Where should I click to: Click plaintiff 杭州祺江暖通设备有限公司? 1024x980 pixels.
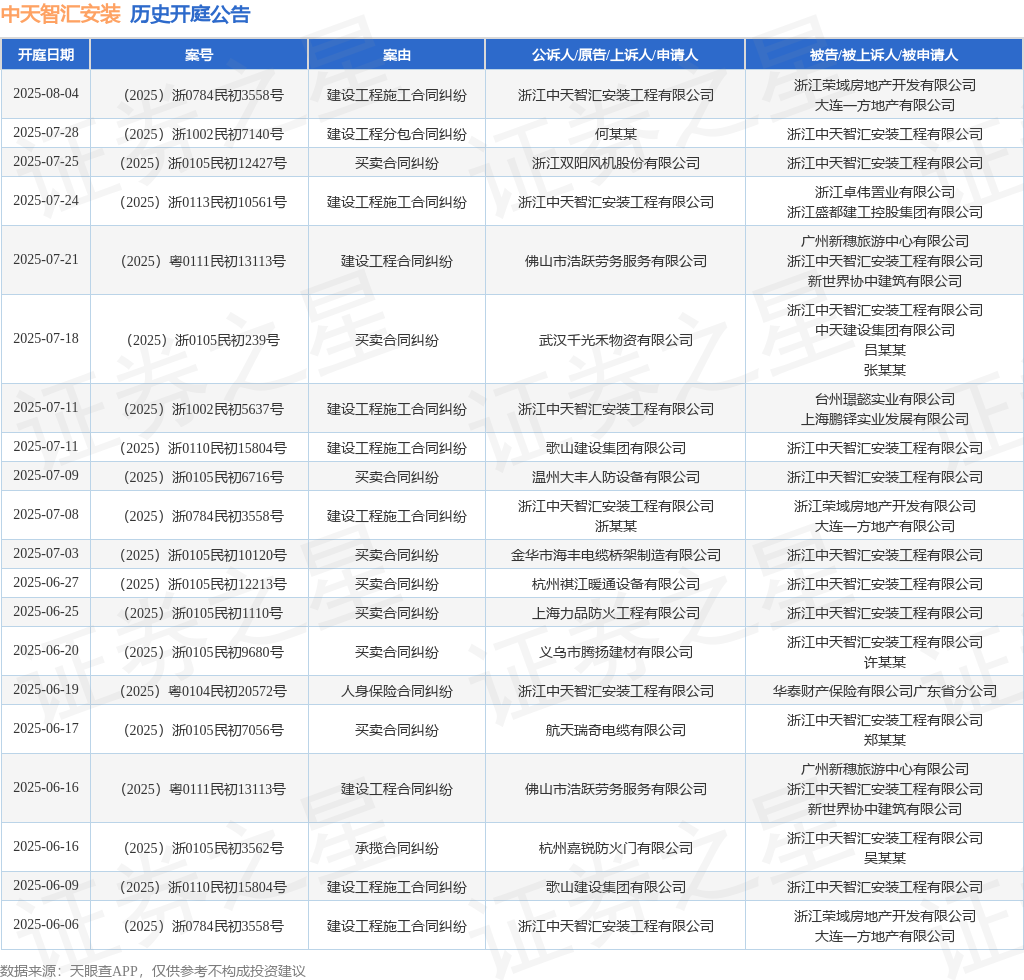(615, 584)
